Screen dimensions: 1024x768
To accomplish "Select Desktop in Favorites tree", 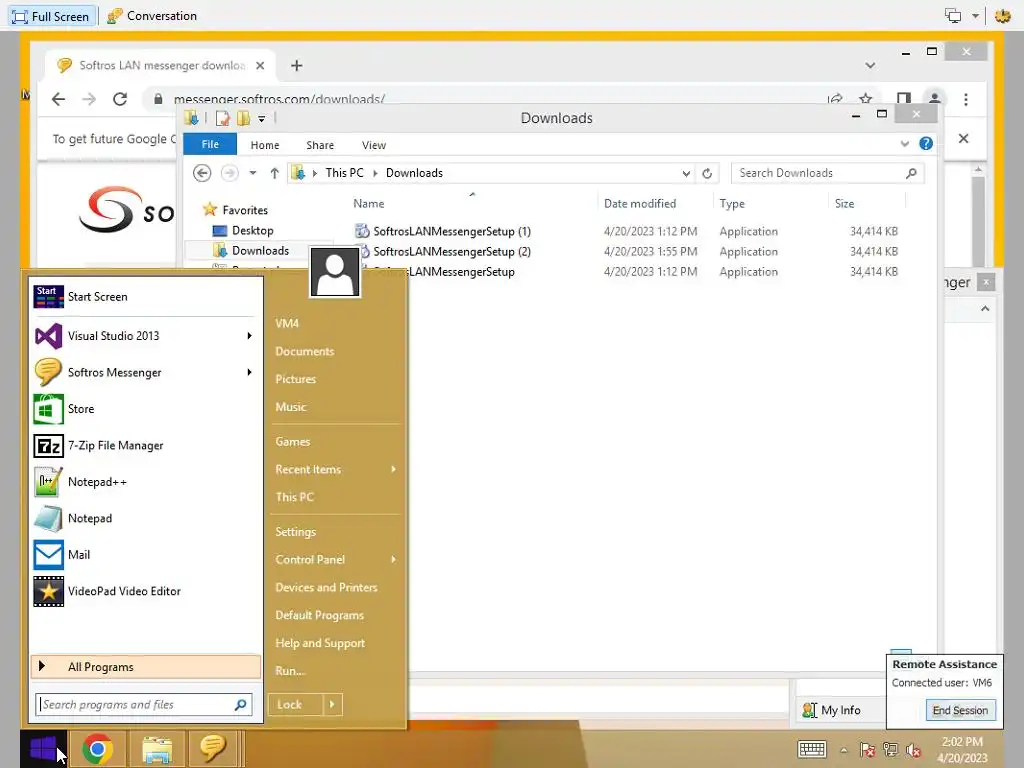I will coord(252,231).
